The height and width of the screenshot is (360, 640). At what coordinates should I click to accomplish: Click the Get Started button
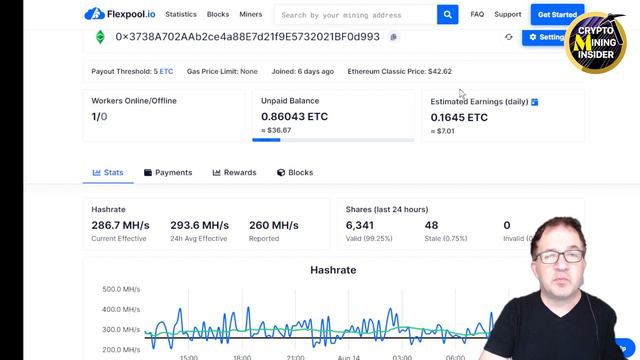[x=557, y=15]
